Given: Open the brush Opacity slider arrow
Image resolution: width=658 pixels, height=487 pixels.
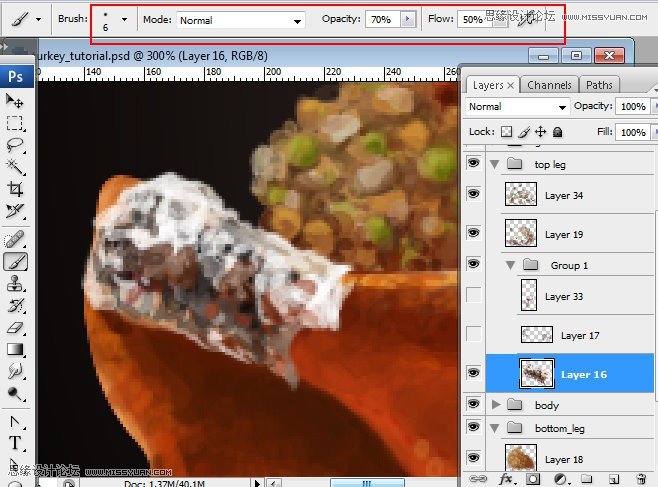Looking at the screenshot, I should tap(407, 19).
